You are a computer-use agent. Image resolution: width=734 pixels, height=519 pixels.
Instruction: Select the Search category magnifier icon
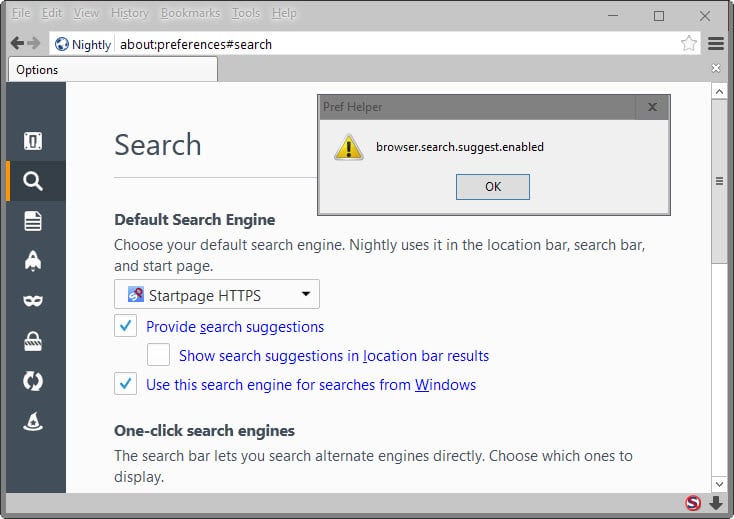pos(33,181)
